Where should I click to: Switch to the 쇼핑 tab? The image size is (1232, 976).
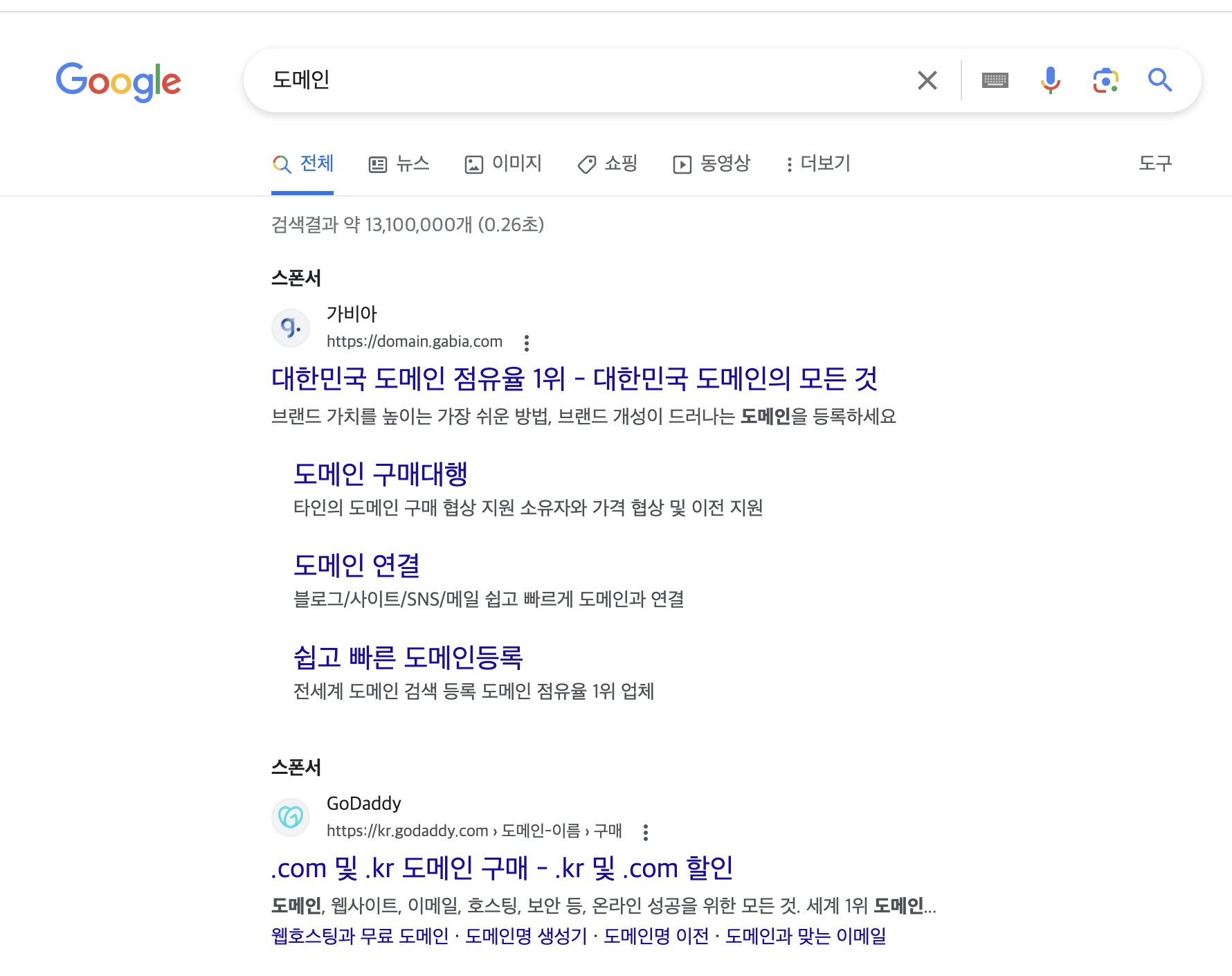[608, 163]
